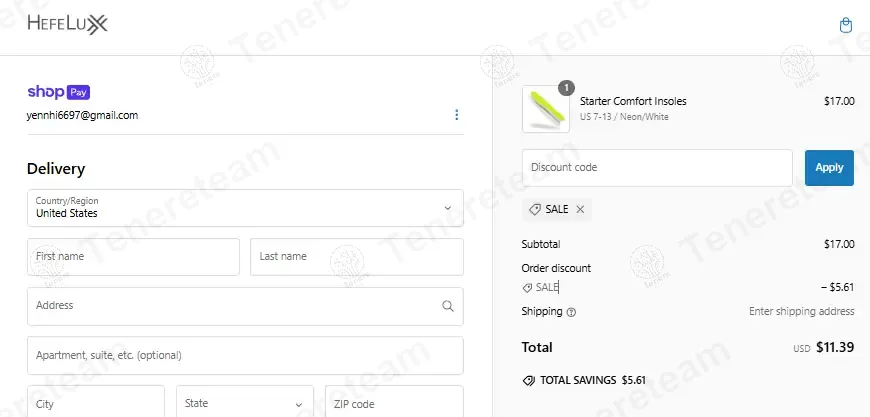Click the Delivery heading
This screenshot has height=417, width=870.
(56, 169)
